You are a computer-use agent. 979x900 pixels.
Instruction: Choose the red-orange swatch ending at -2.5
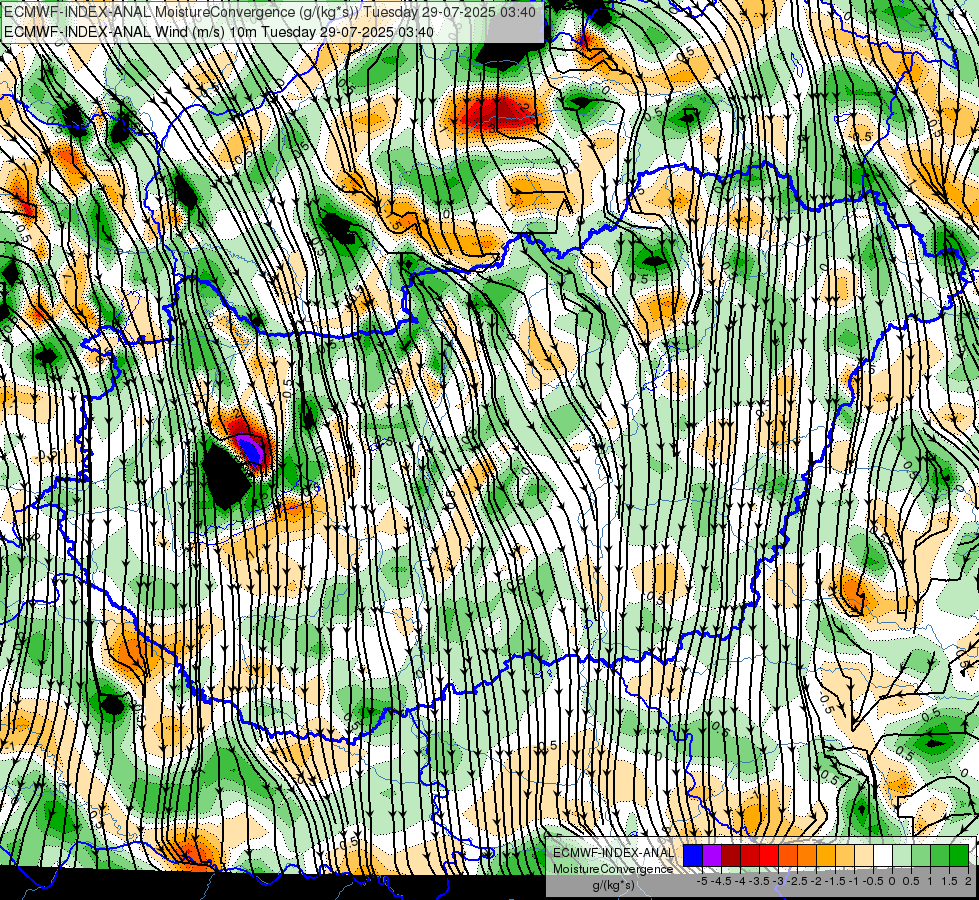788,855
